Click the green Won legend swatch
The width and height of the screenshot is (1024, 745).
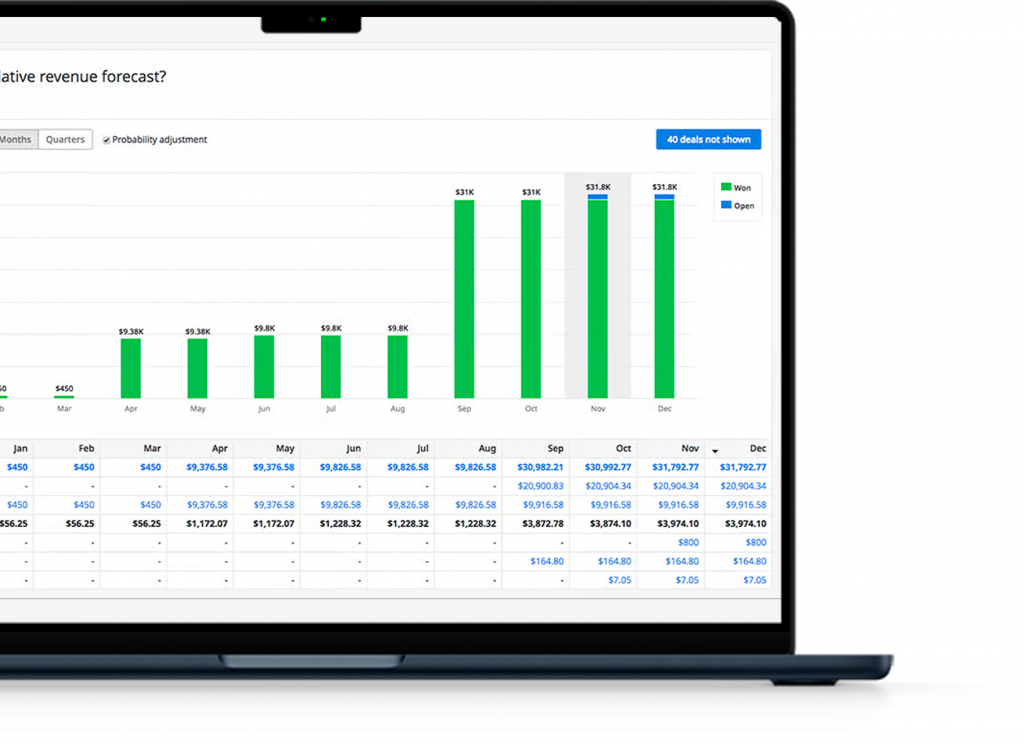coord(726,187)
